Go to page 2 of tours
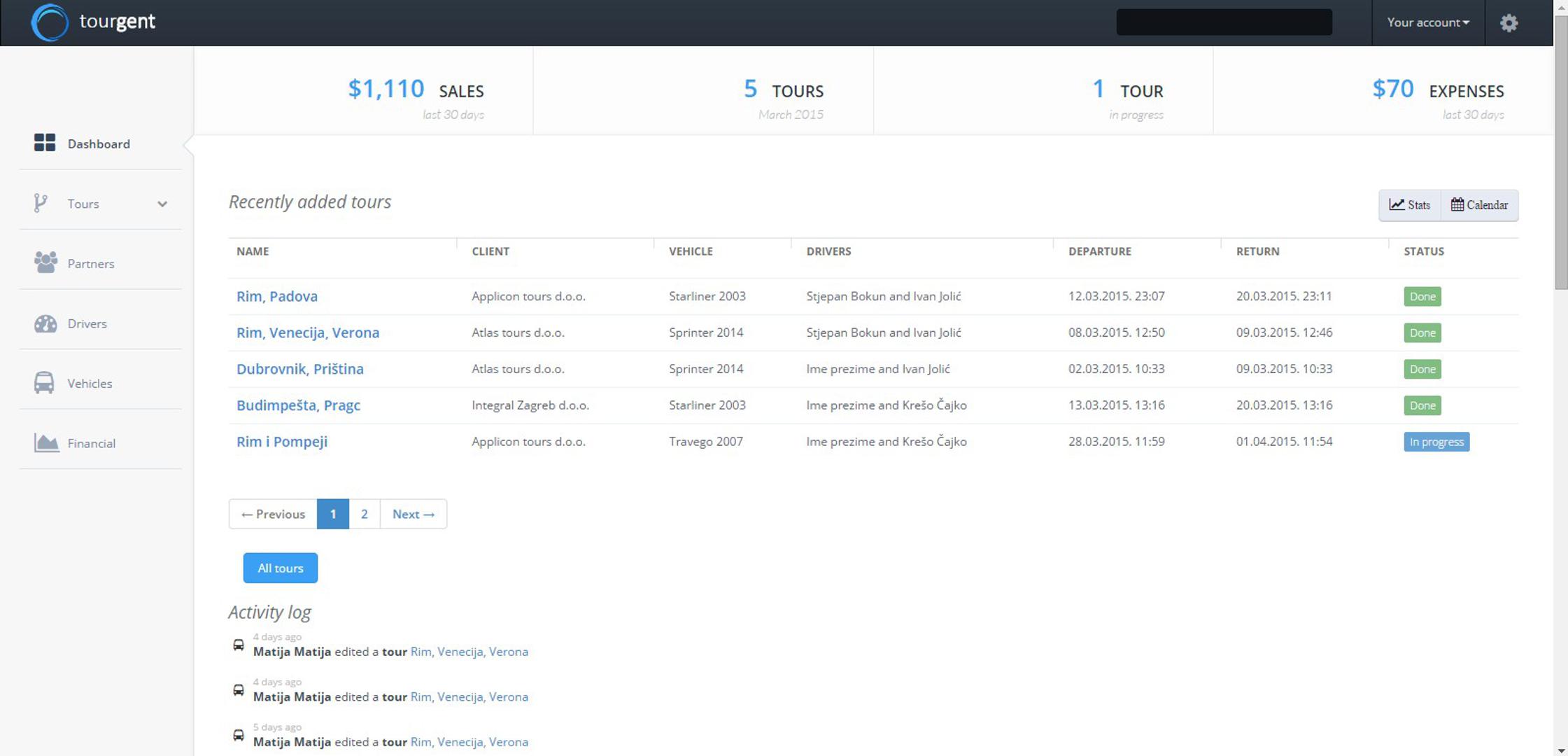 364,514
